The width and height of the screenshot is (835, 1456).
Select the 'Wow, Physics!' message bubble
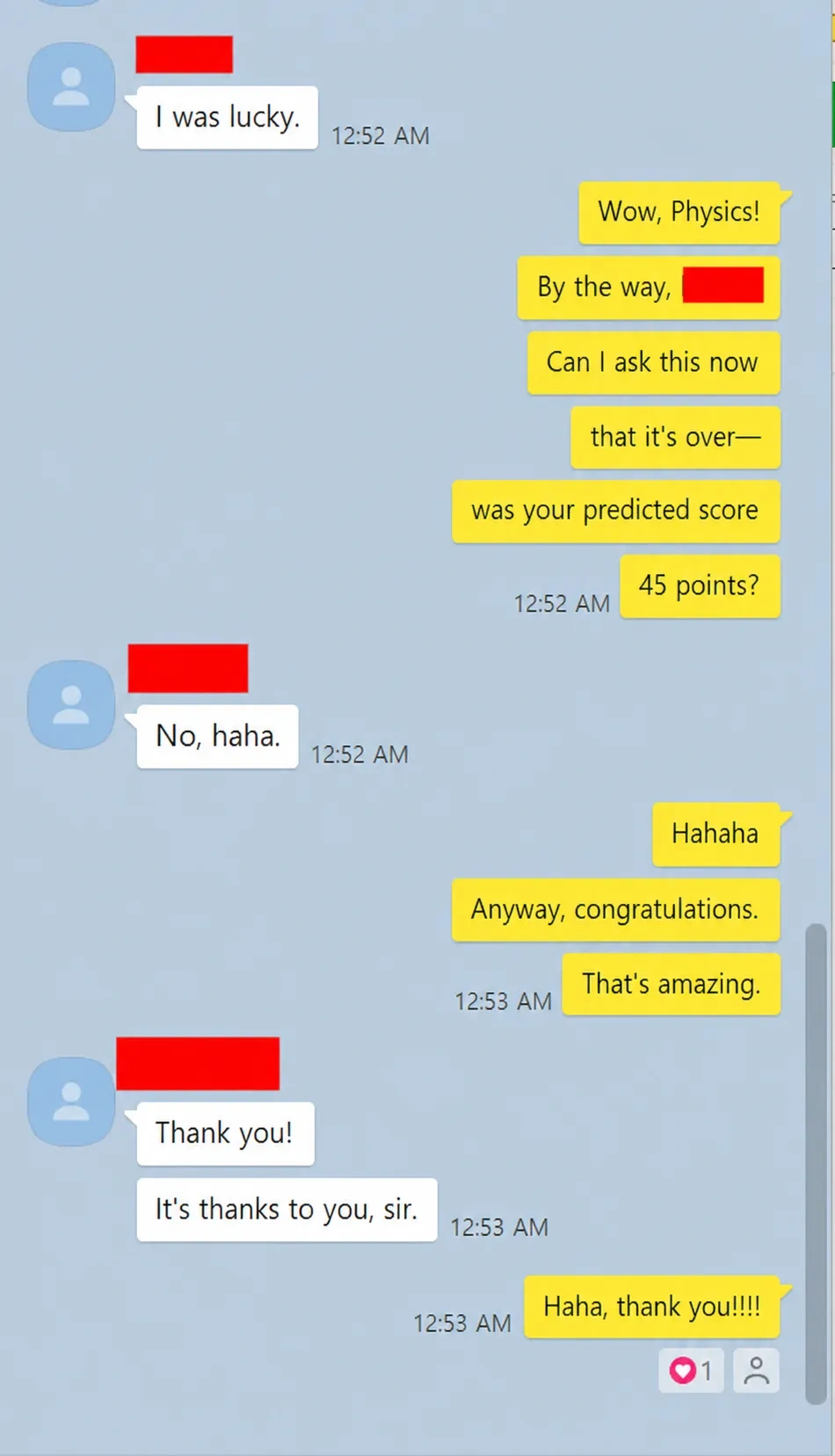[x=679, y=212]
